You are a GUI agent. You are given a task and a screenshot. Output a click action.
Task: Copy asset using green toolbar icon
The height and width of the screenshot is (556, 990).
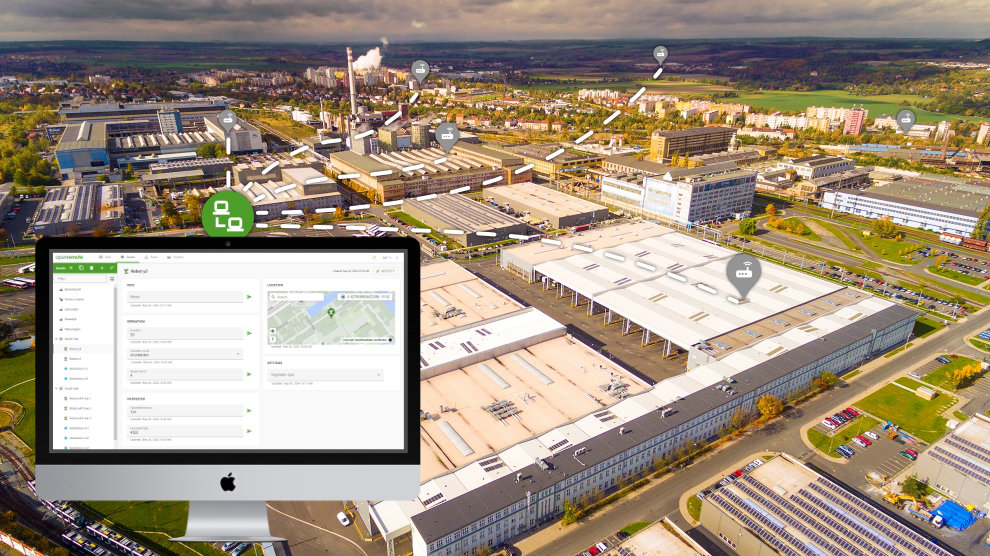pos(79,268)
